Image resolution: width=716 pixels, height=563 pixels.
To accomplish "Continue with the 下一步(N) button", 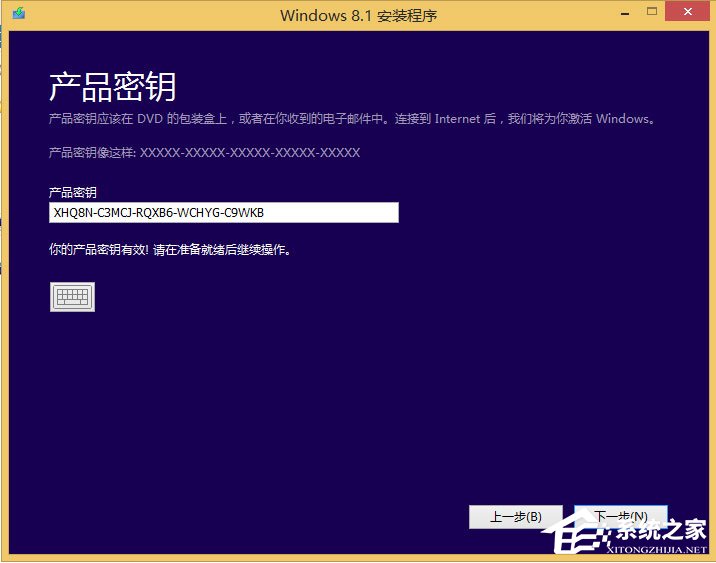I will coord(621,516).
